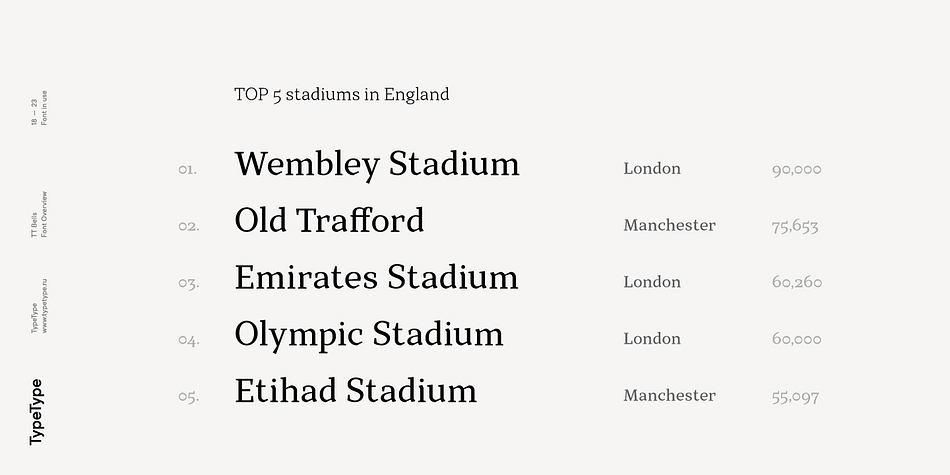The height and width of the screenshot is (475, 950).
Task: Click Manchester beside Old Trafford
Action: [x=669, y=225]
